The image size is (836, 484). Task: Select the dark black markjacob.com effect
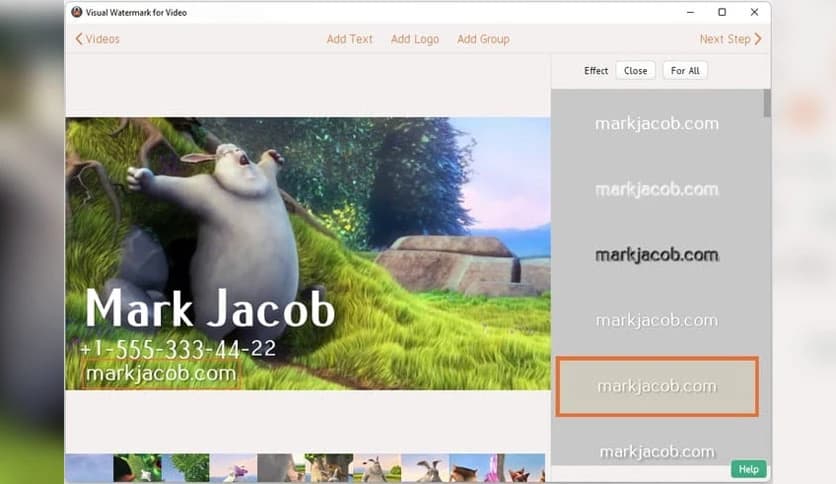pos(657,255)
